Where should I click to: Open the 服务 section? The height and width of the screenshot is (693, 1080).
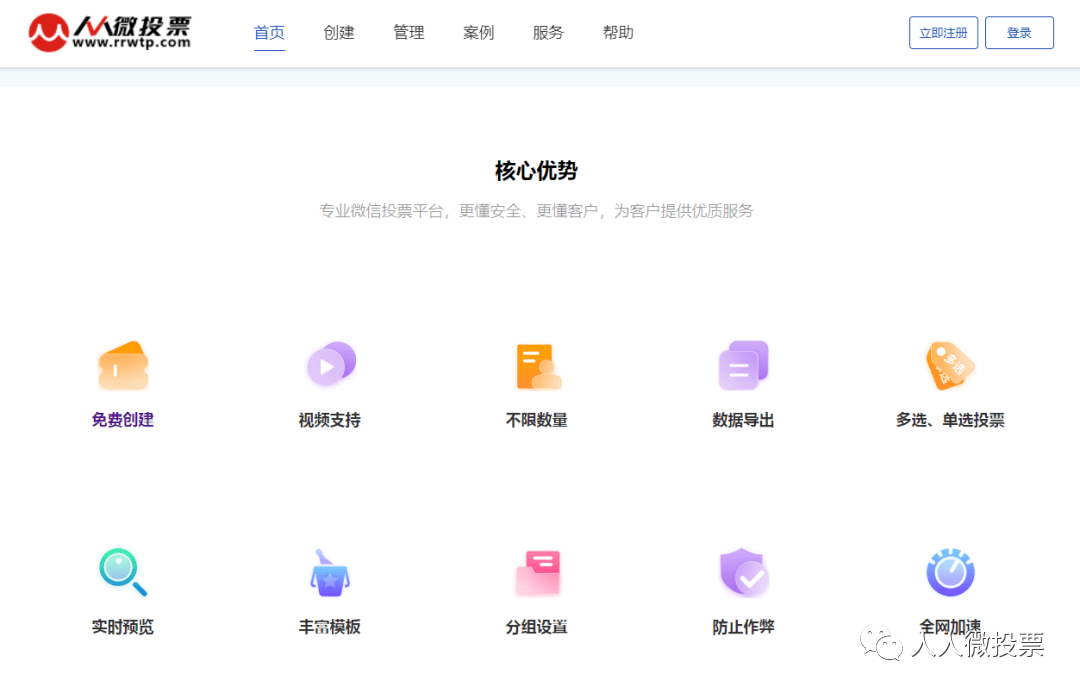click(548, 31)
